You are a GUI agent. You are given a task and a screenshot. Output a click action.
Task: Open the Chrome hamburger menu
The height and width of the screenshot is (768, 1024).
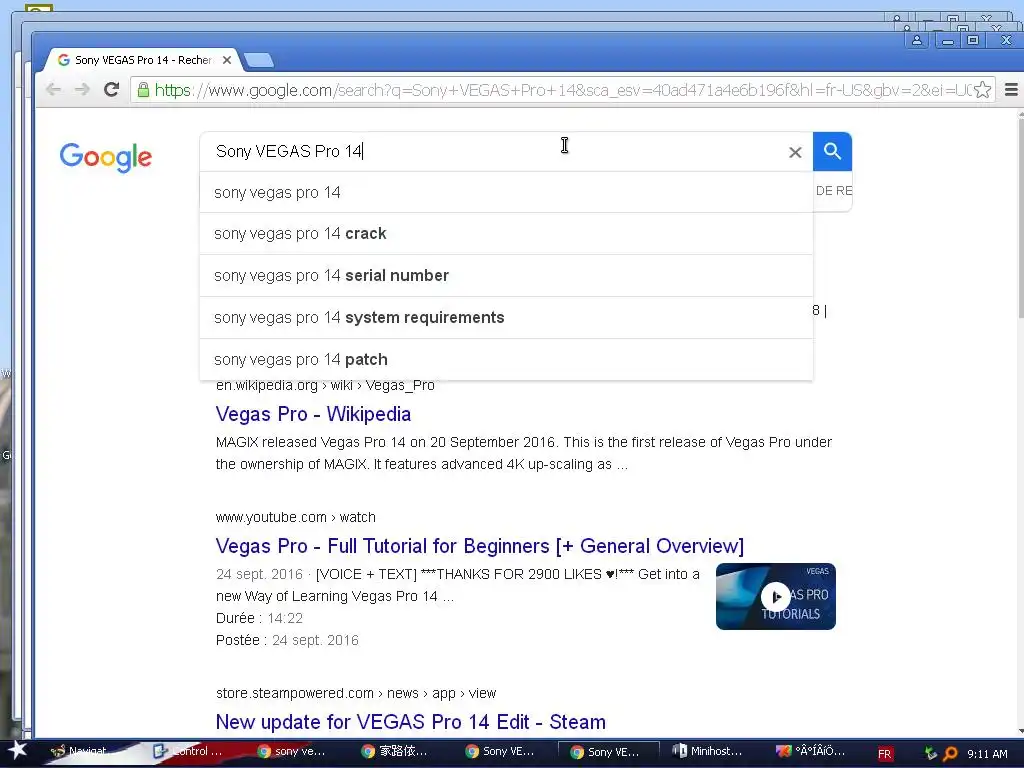click(x=1011, y=89)
